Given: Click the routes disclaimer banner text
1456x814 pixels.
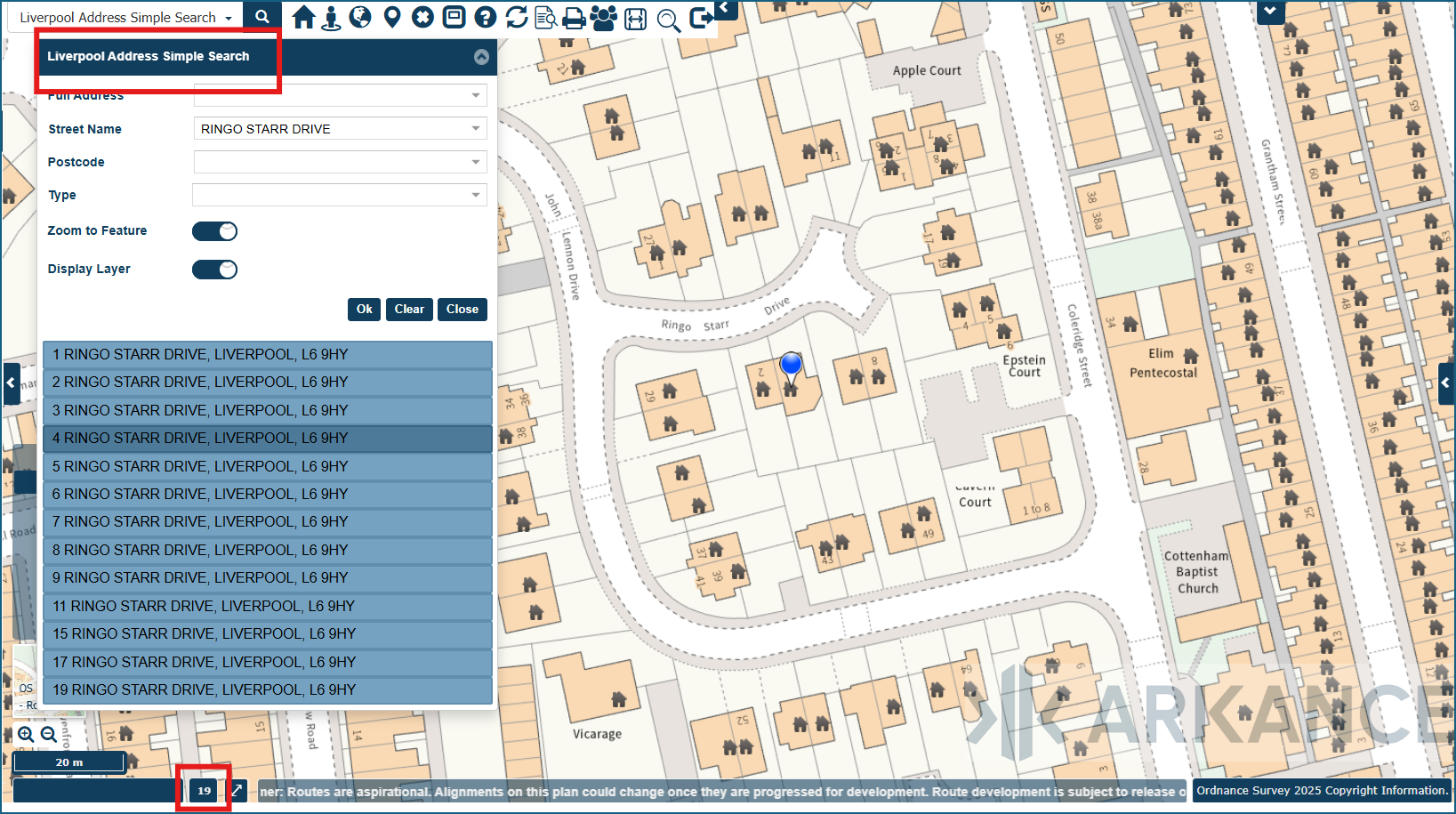Looking at the screenshot, I should pos(722,791).
